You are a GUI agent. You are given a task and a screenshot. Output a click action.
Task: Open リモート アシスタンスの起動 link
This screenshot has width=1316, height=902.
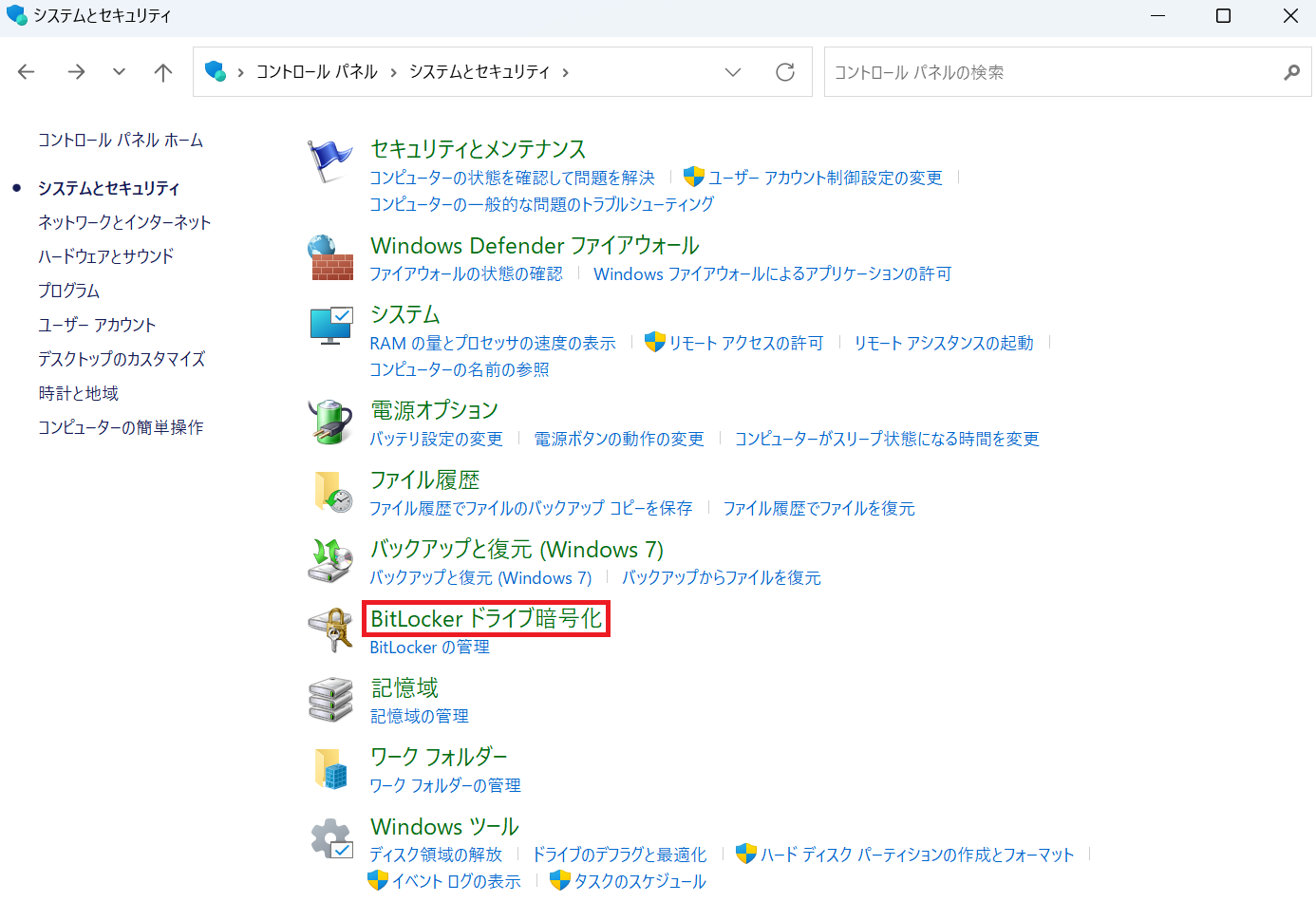[944, 343]
